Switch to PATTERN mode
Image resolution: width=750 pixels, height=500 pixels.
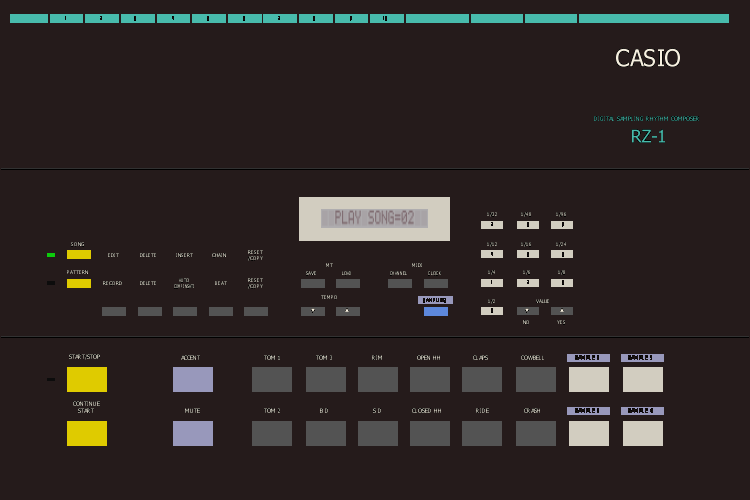click(x=79, y=283)
